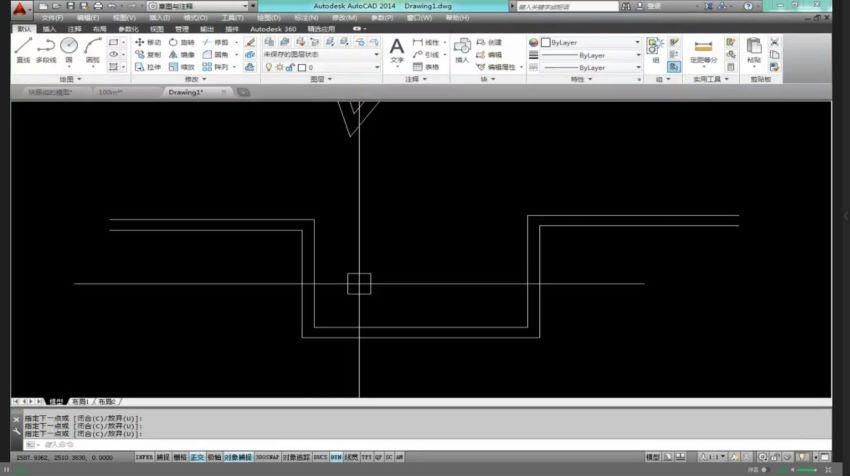
Task: Click the Print icon in quick access toolbar
Action: pyautogui.click(x=98, y=6)
